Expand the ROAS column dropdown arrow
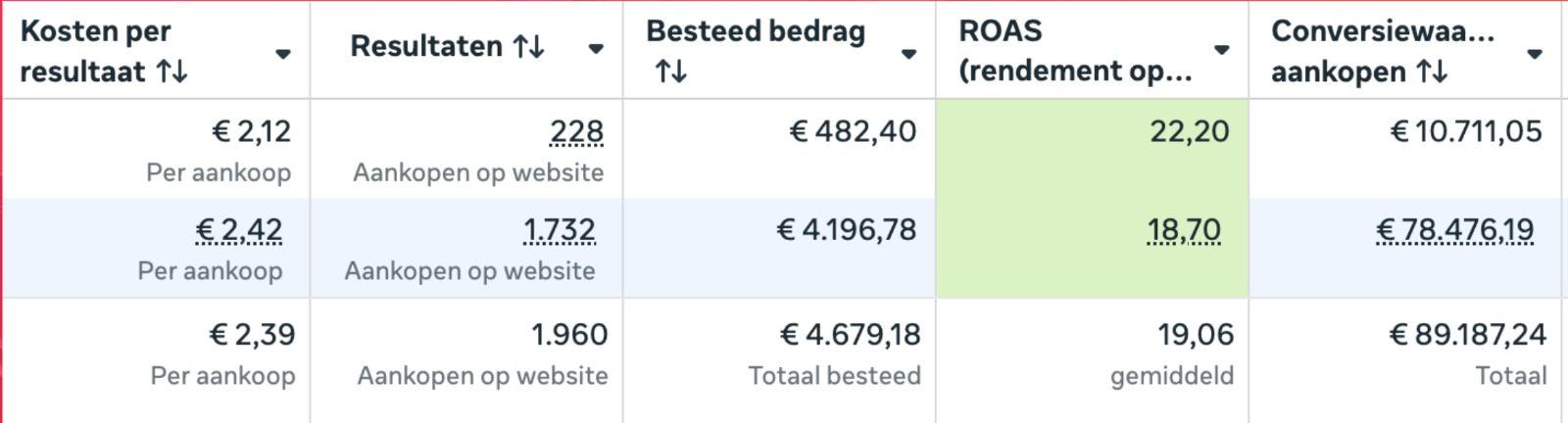 (x=1221, y=50)
